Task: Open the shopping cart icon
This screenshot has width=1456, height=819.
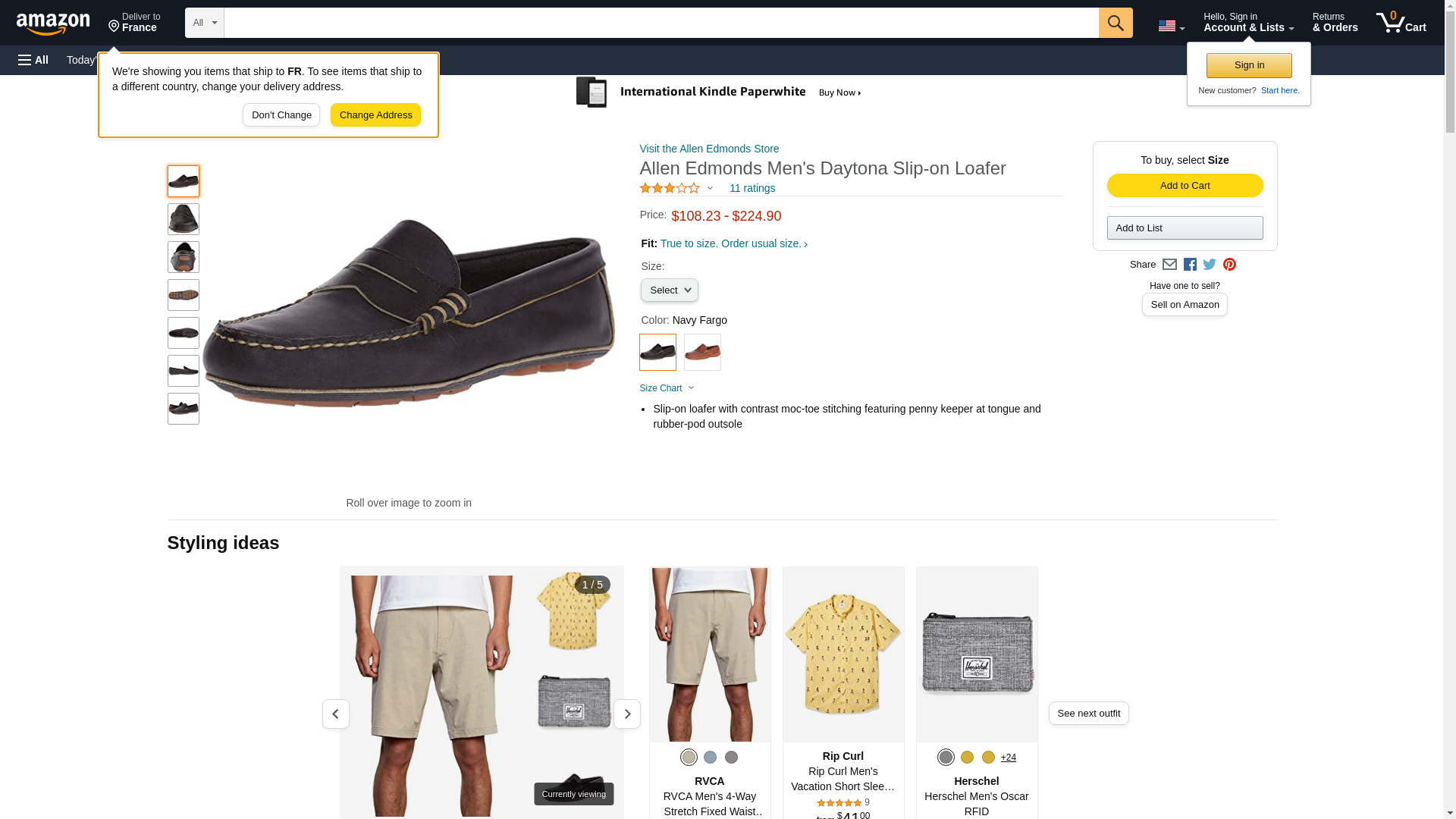Action: (x=1401, y=23)
